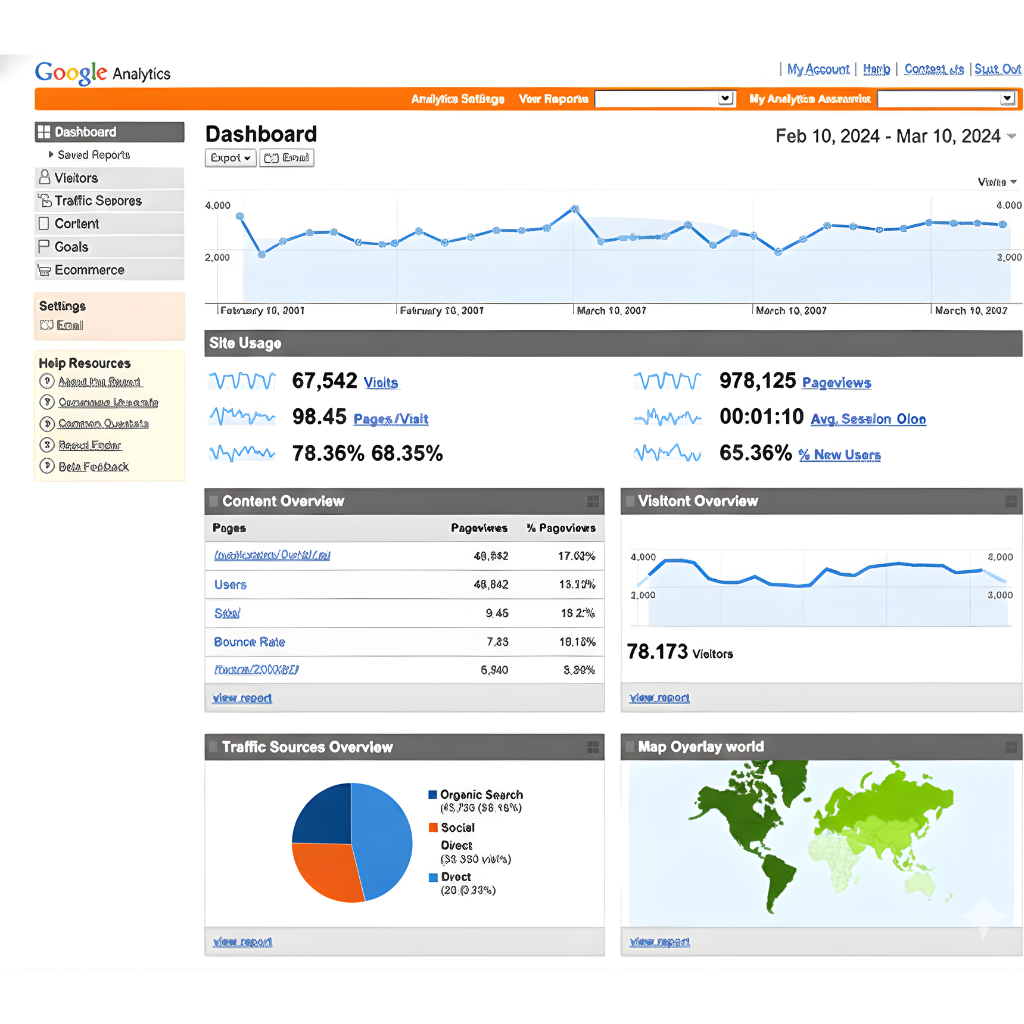Click the fourth Help Resources question icon

(x=46, y=445)
